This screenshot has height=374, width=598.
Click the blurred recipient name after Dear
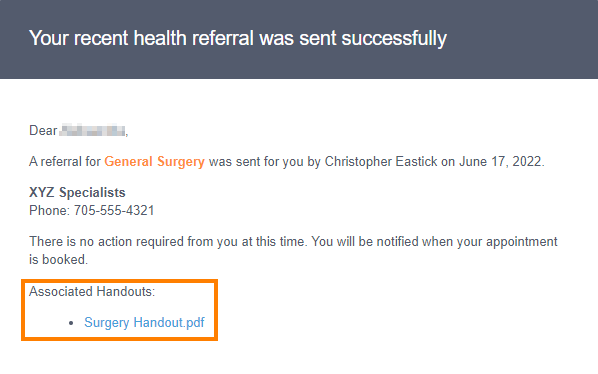pyautogui.click(x=93, y=130)
